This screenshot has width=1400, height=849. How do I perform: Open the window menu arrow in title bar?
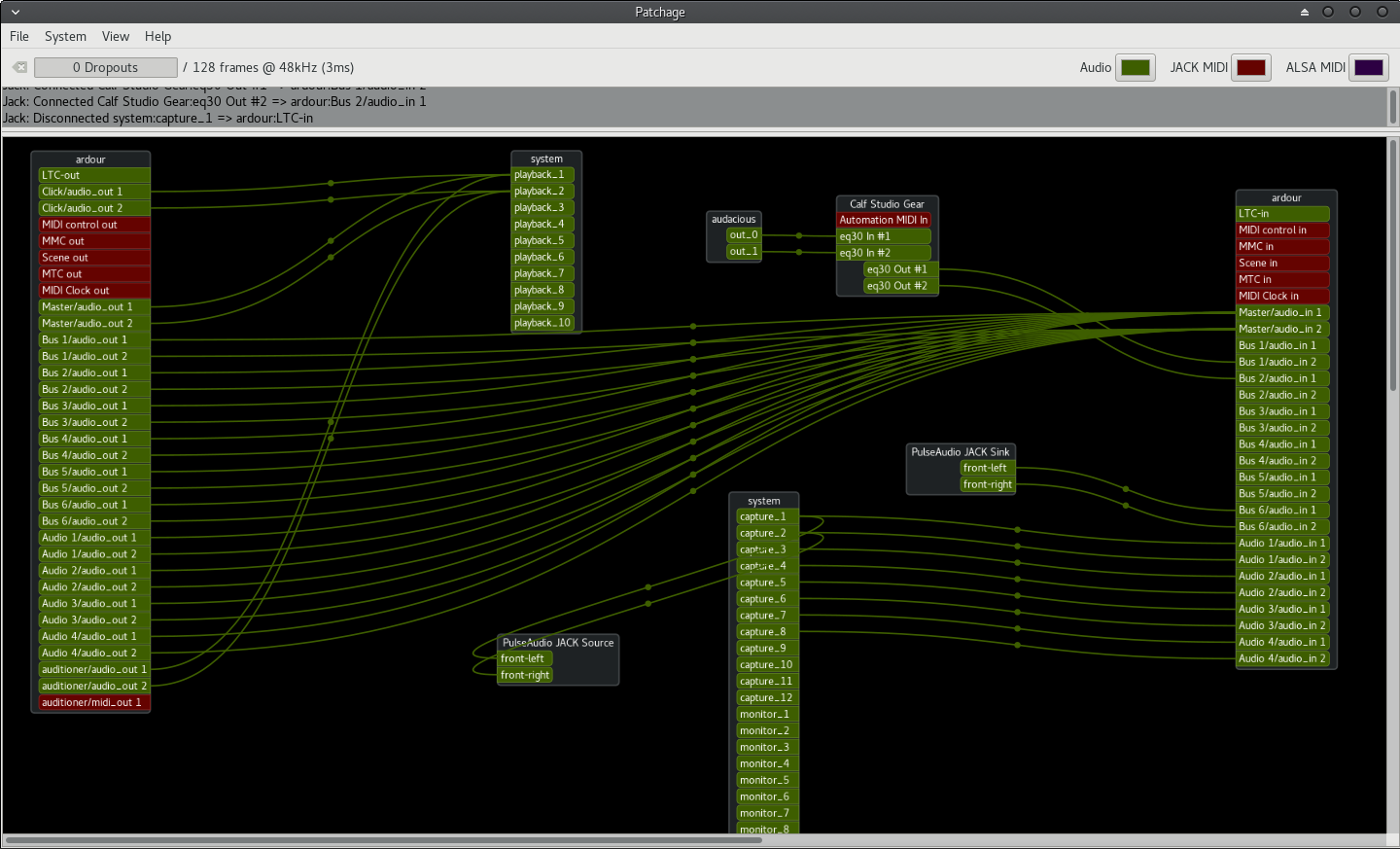coord(15,12)
